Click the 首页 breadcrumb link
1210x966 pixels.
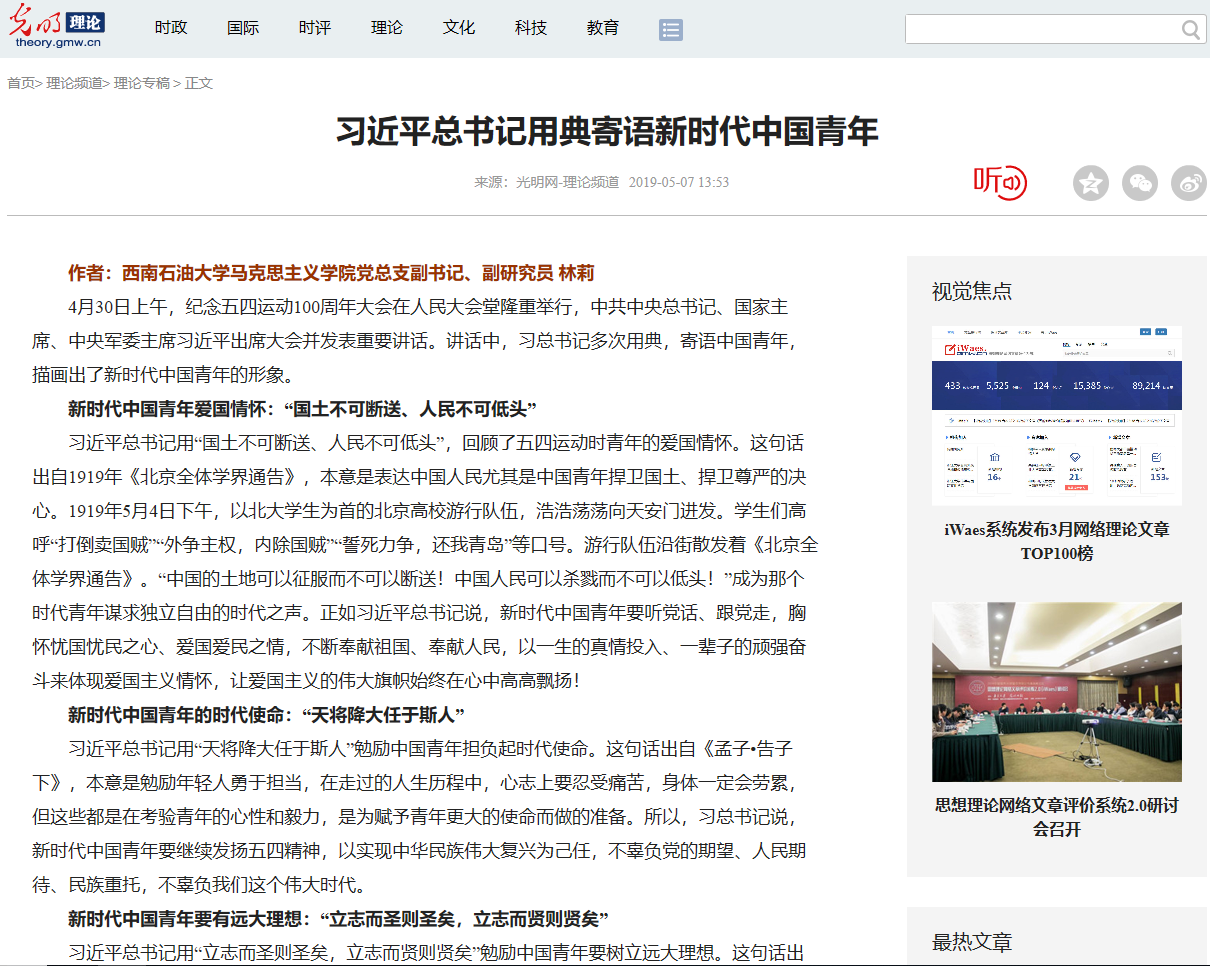click(x=21, y=83)
